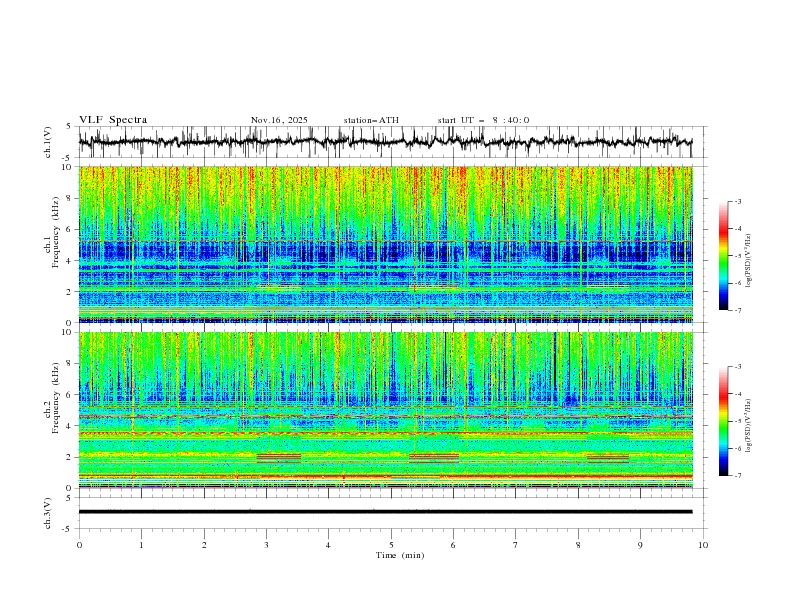Image resolution: width=792 pixels, height=612 pixels.
Task: Click tick label "7" on the time axis
Action: coord(516,545)
